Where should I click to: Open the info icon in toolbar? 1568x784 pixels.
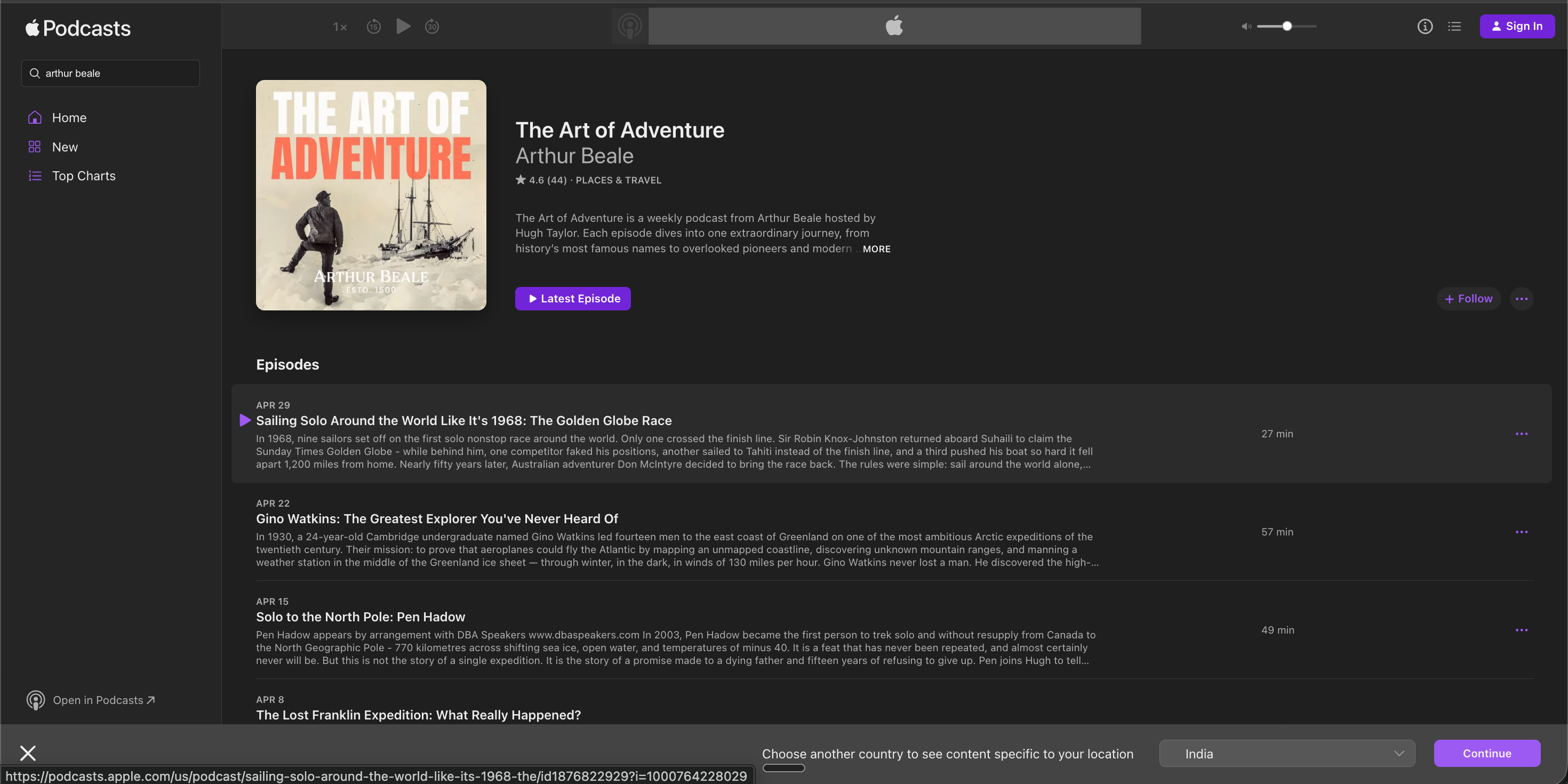point(1425,26)
